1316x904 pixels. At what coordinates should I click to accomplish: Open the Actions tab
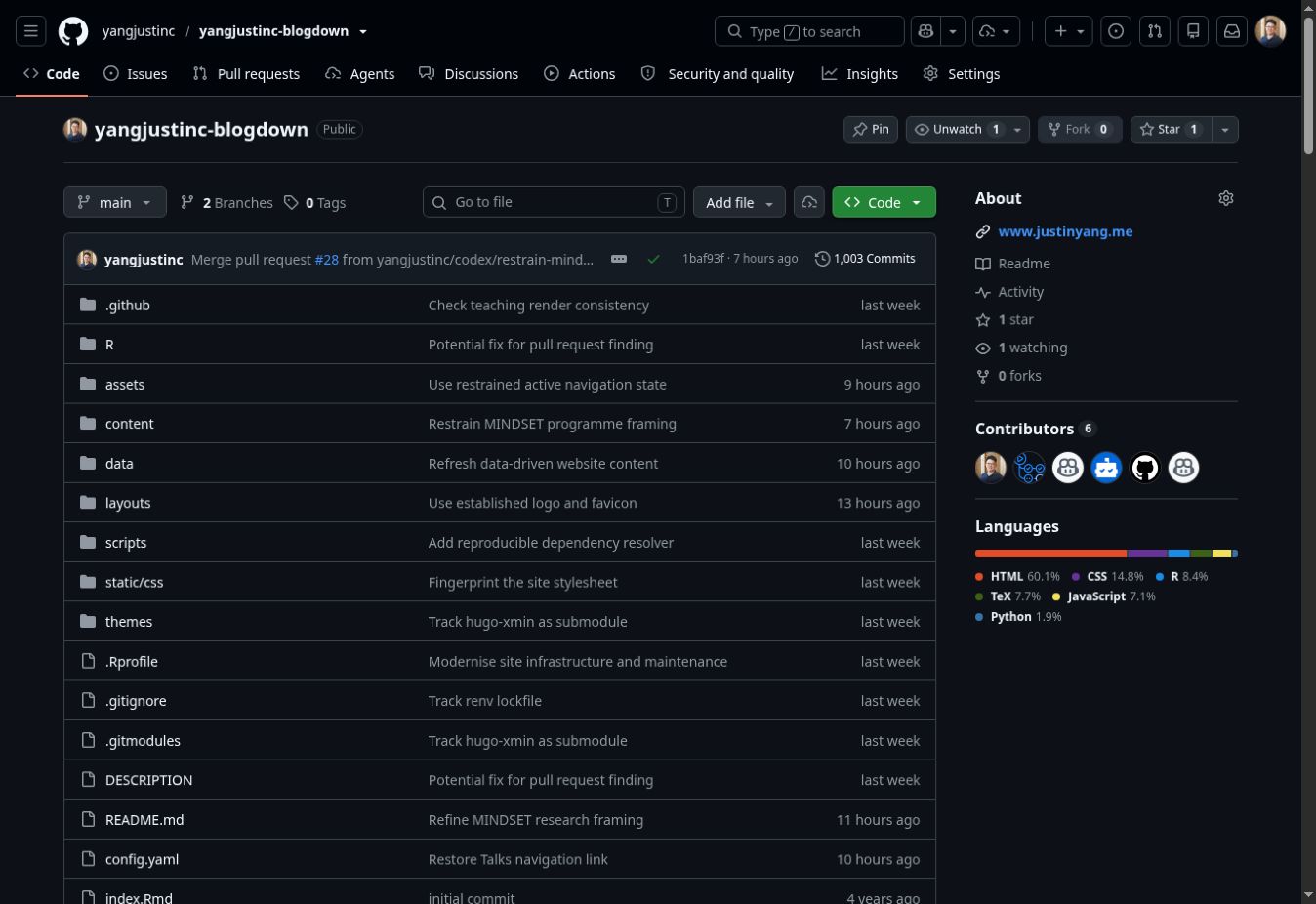(x=580, y=74)
